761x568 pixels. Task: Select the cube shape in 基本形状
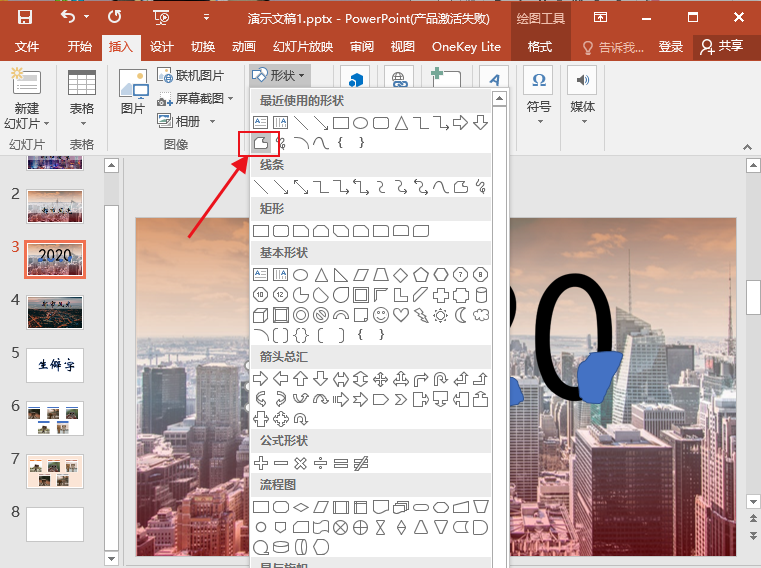261,316
